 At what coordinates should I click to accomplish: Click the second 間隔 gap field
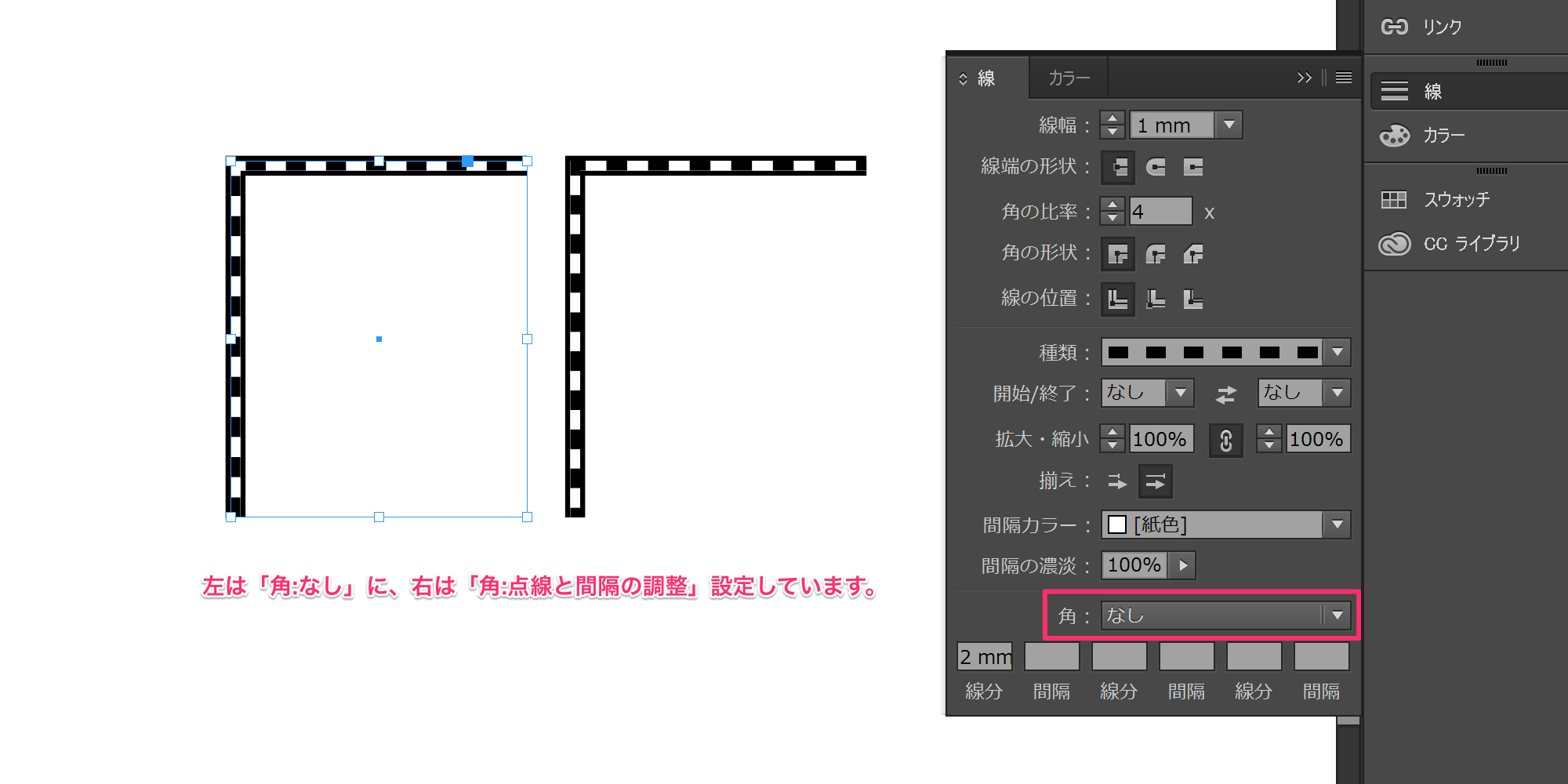coord(1187,656)
